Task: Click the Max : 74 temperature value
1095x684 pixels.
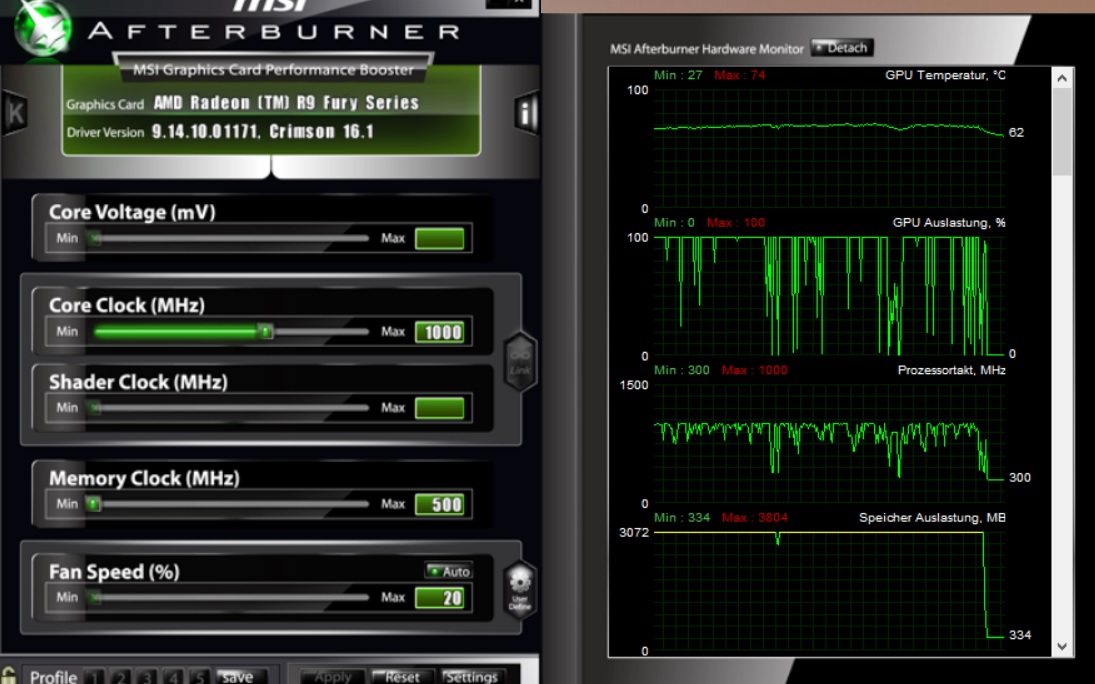Action: 740,75
